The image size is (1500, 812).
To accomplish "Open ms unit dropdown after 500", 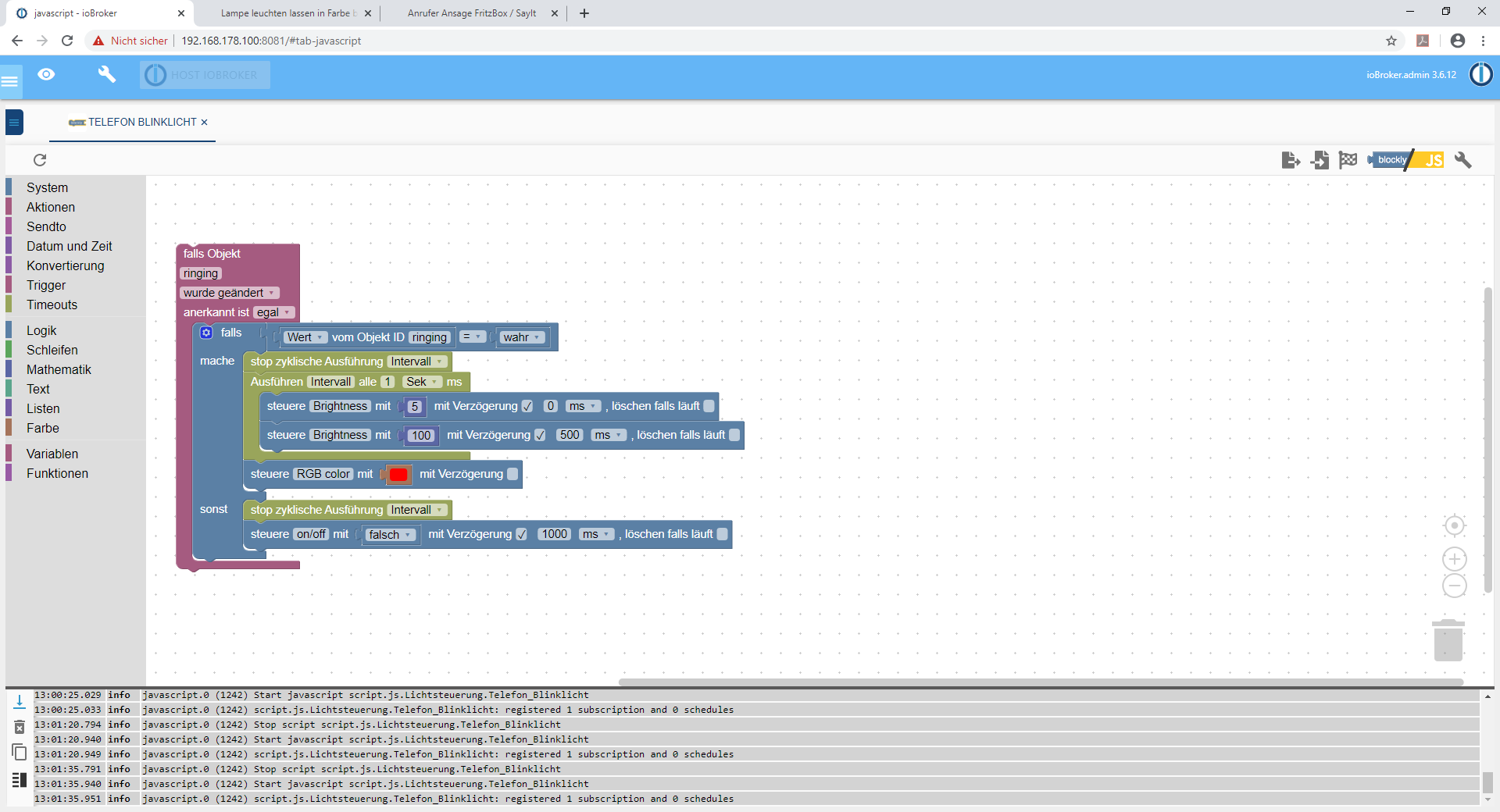I will (x=608, y=435).
